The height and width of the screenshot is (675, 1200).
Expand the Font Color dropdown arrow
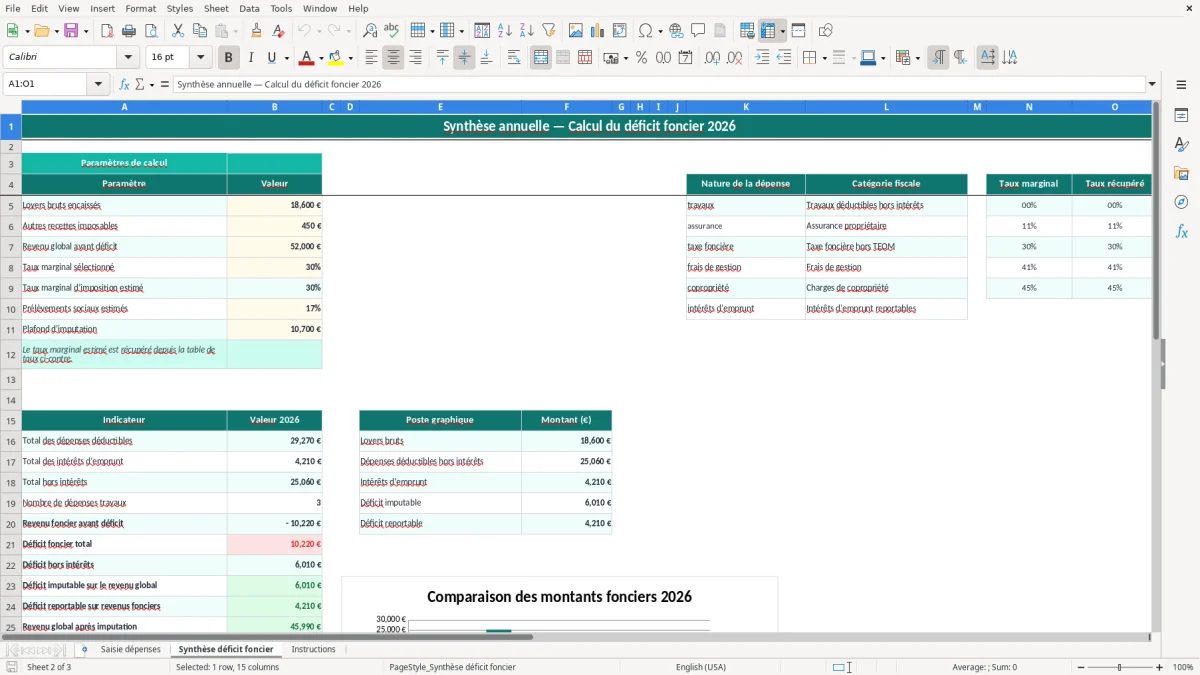point(321,58)
